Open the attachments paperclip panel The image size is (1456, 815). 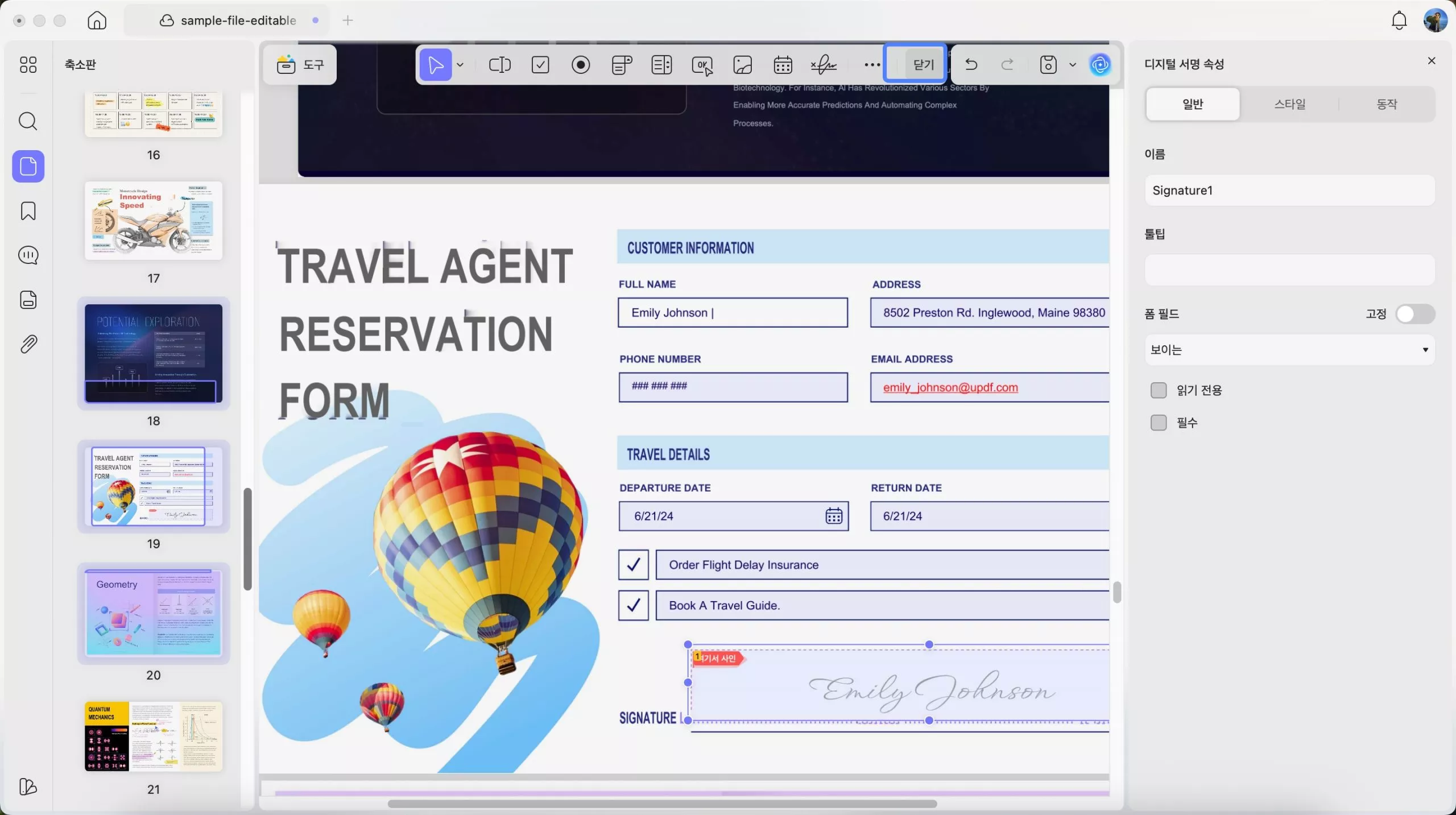pos(28,344)
